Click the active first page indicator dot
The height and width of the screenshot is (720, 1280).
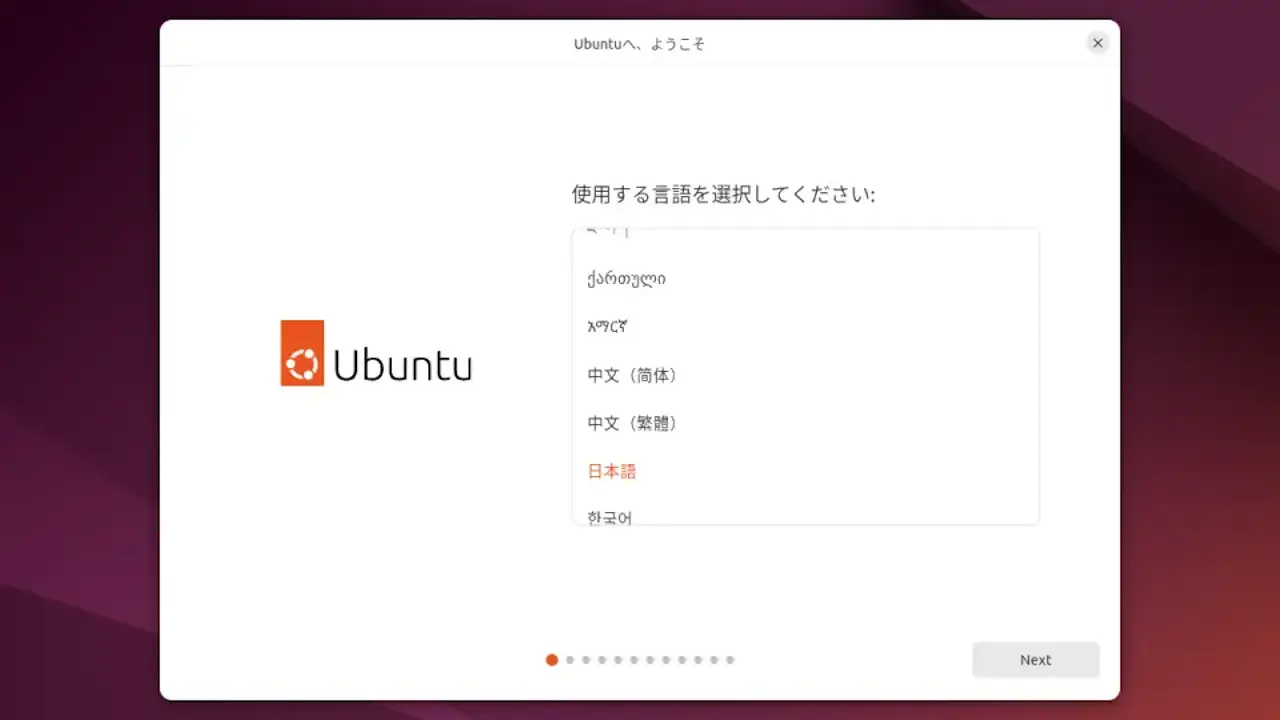[551, 660]
